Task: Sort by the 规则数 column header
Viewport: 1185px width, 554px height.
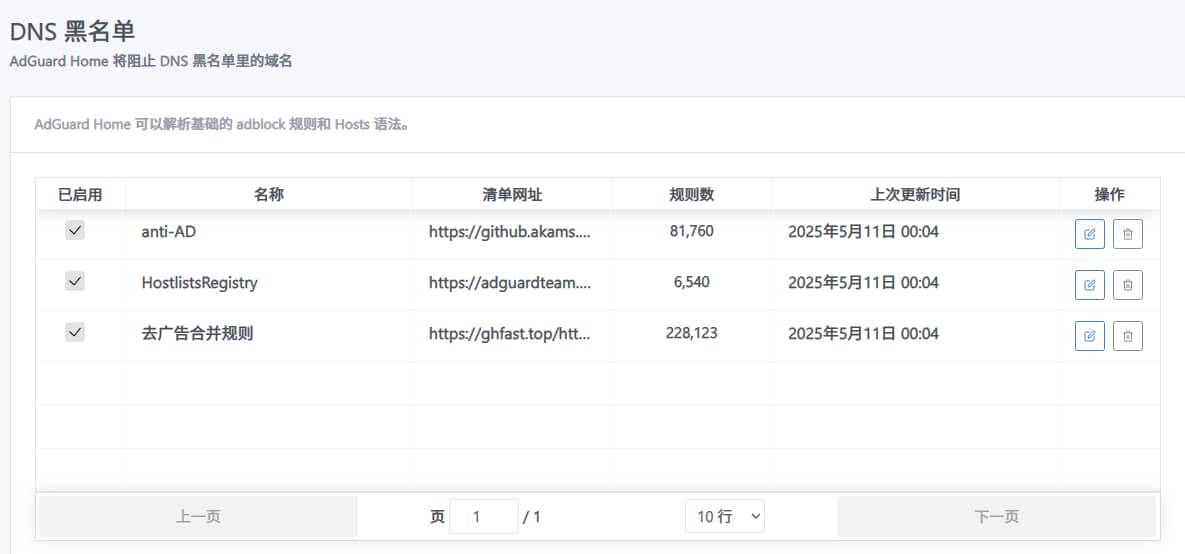Action: pyautogui.click(x=691, y=194)
